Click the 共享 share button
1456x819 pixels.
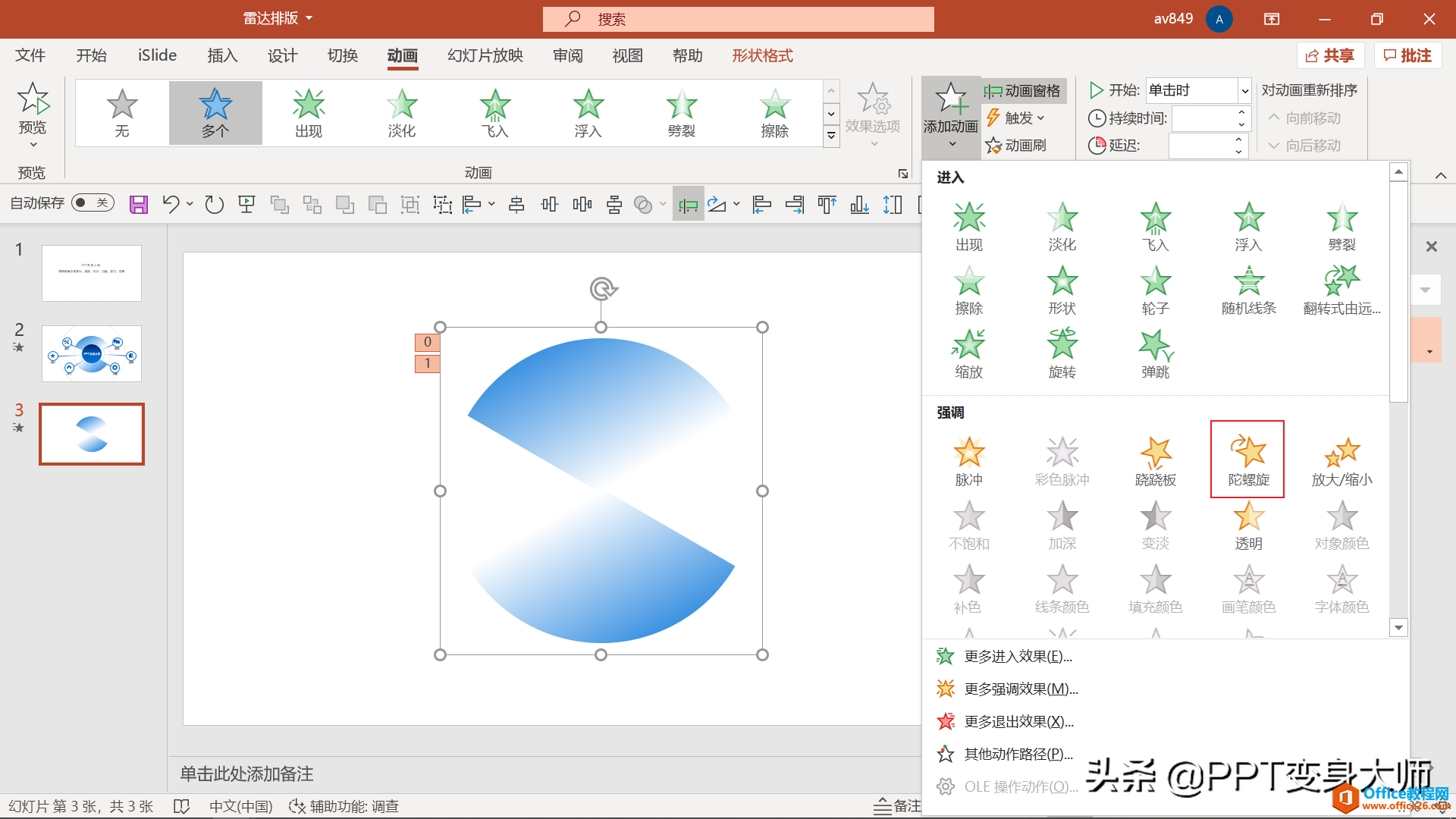click(1330, 55)
